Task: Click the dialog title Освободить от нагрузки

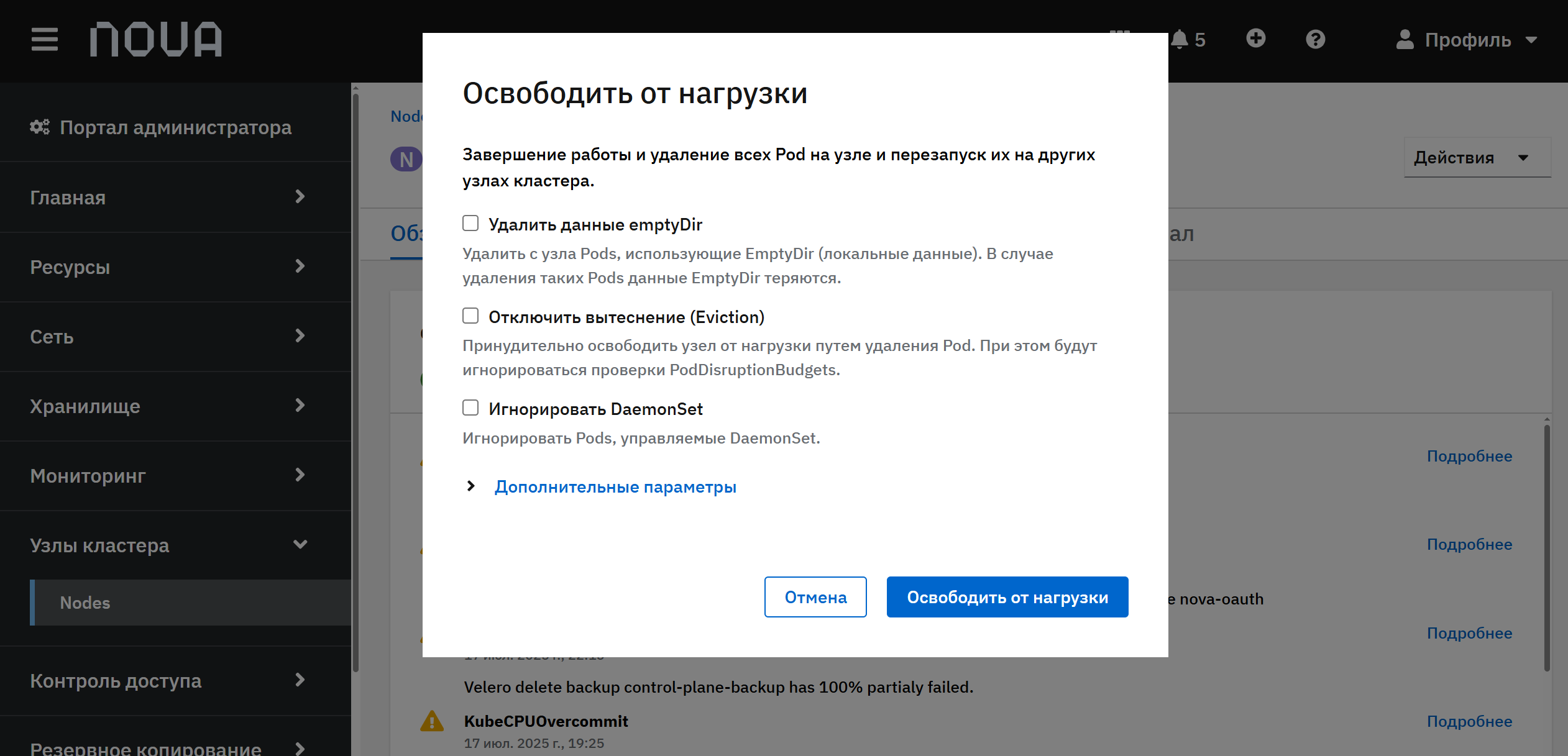Action: [635, 93]
